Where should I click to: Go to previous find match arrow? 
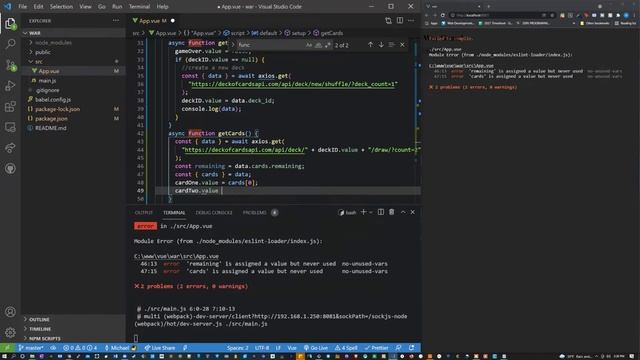(x=370, y=45)
